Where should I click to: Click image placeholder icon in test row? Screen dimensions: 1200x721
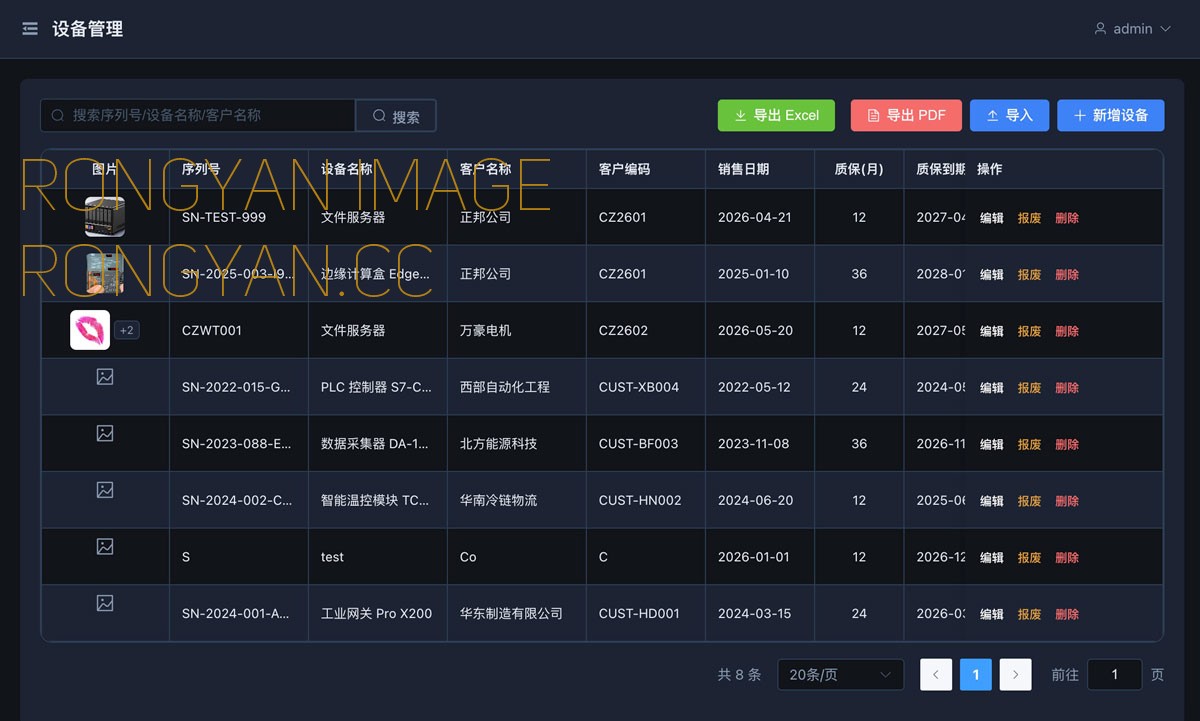[x=105, y=547]
